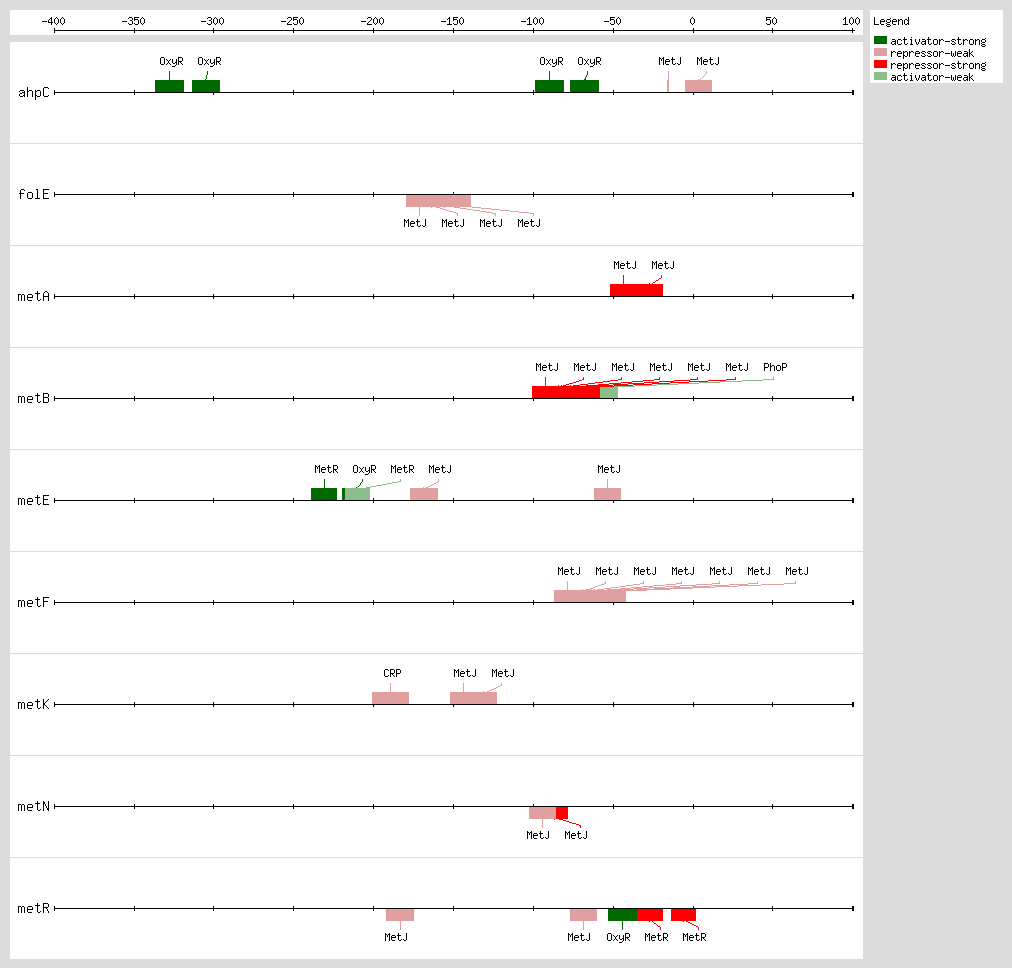Screen dimensions: 1012x968
Task: Click the 100 mark on the position ruler
Action: [851, 21]
